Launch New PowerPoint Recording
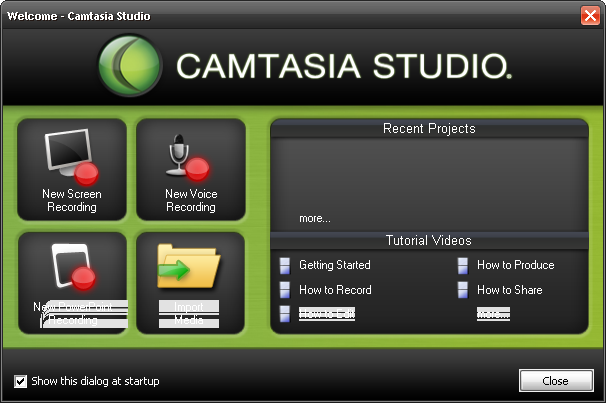The image size is (606, 403). [x=72, y=283]
